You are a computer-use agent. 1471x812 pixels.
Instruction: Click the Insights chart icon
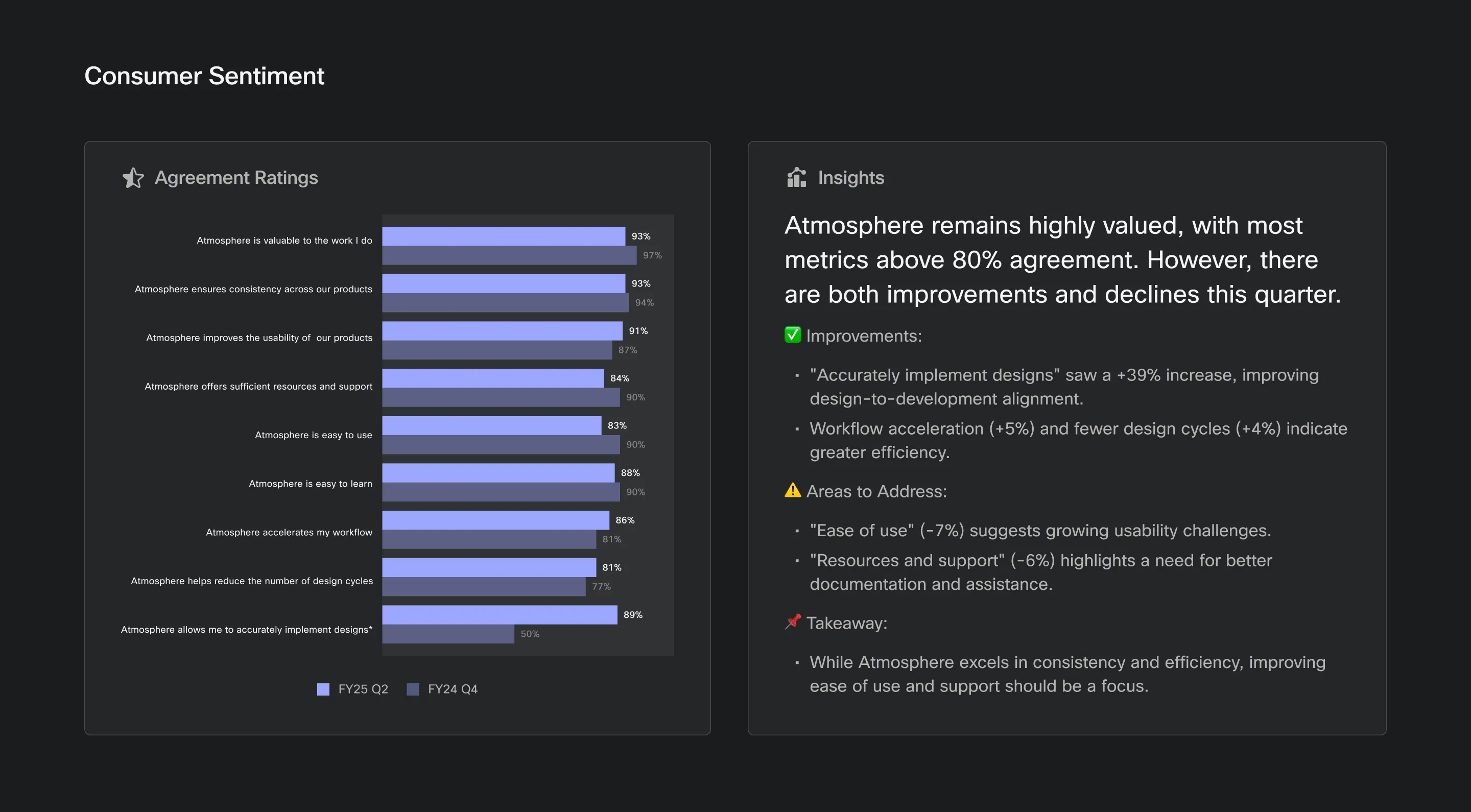797,178
